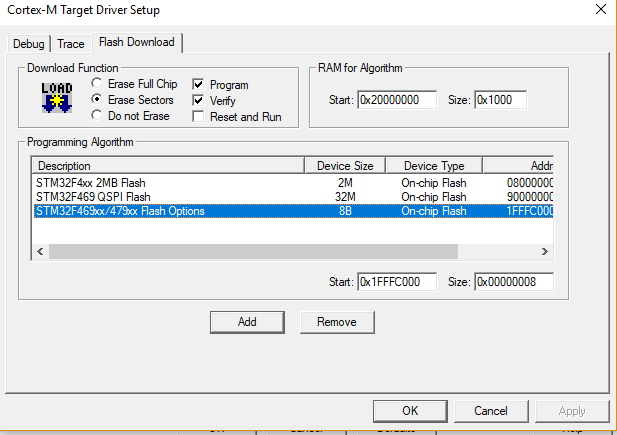
Task: Switch to the Debug tab
Action: 29,44
